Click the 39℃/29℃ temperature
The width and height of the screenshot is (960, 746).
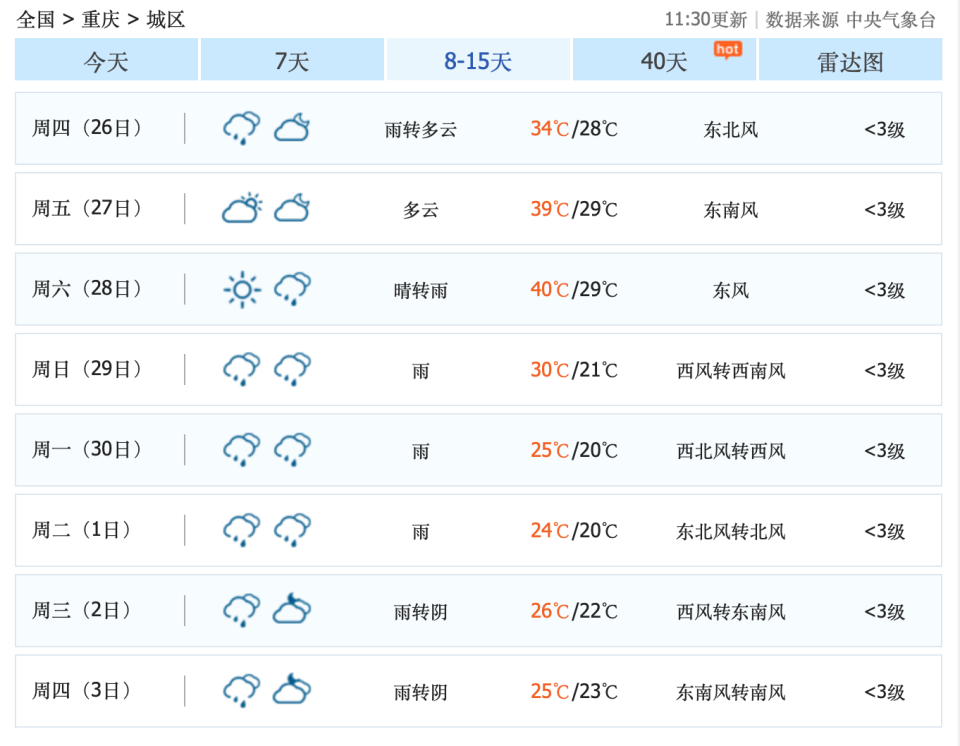click(574, 209)
